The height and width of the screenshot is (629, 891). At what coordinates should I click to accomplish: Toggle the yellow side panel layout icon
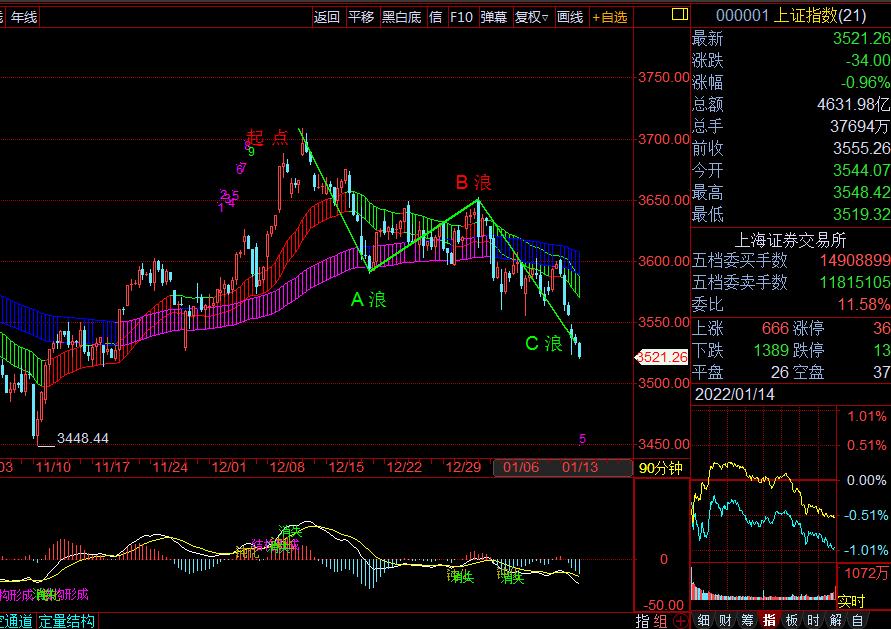coord(680,15)
